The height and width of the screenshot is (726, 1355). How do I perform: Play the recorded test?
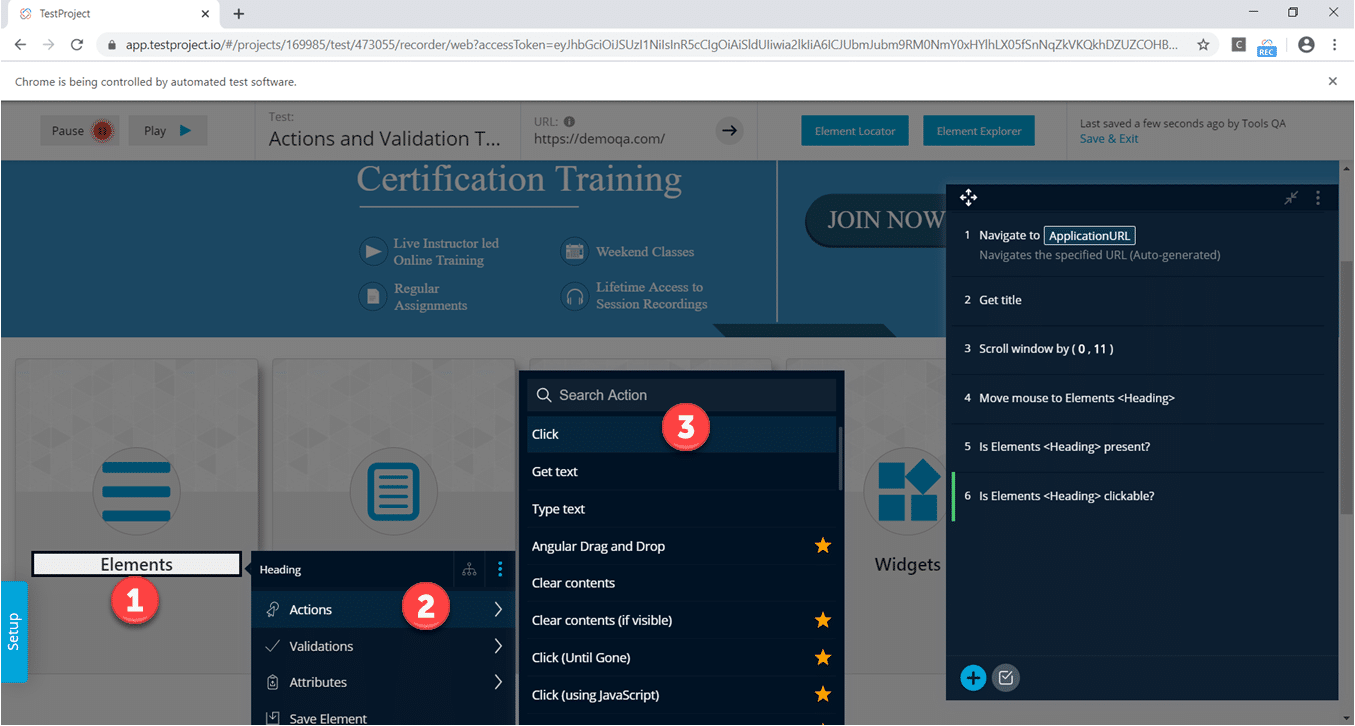[167, 131]
